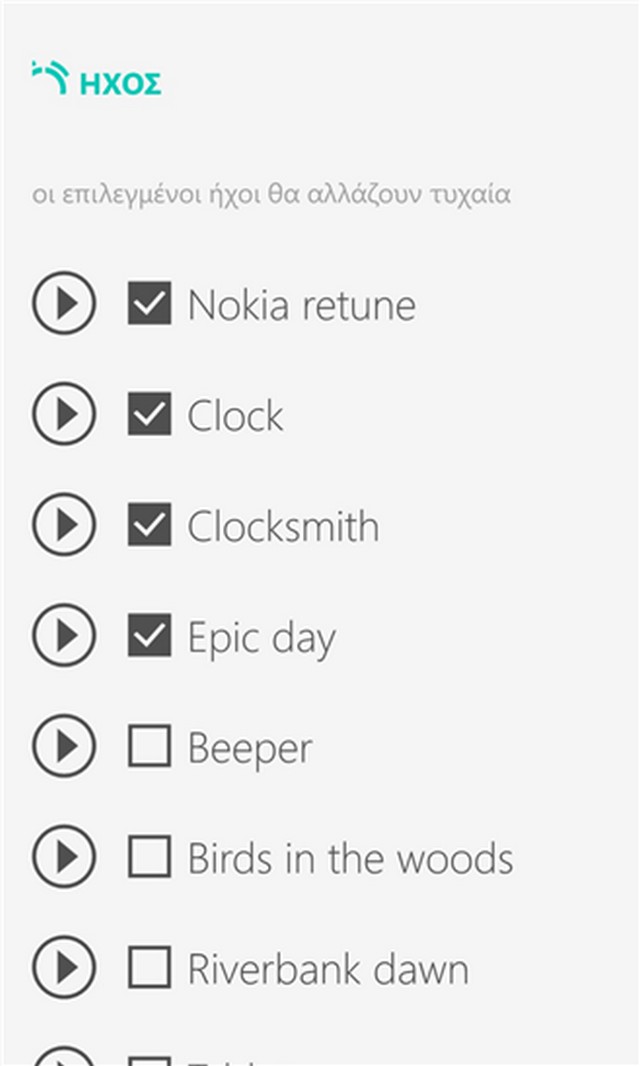The height and width of the screenshot is (1066, 640).
Task: Preview Birds in the woods sound
Action: pos(64,857)
